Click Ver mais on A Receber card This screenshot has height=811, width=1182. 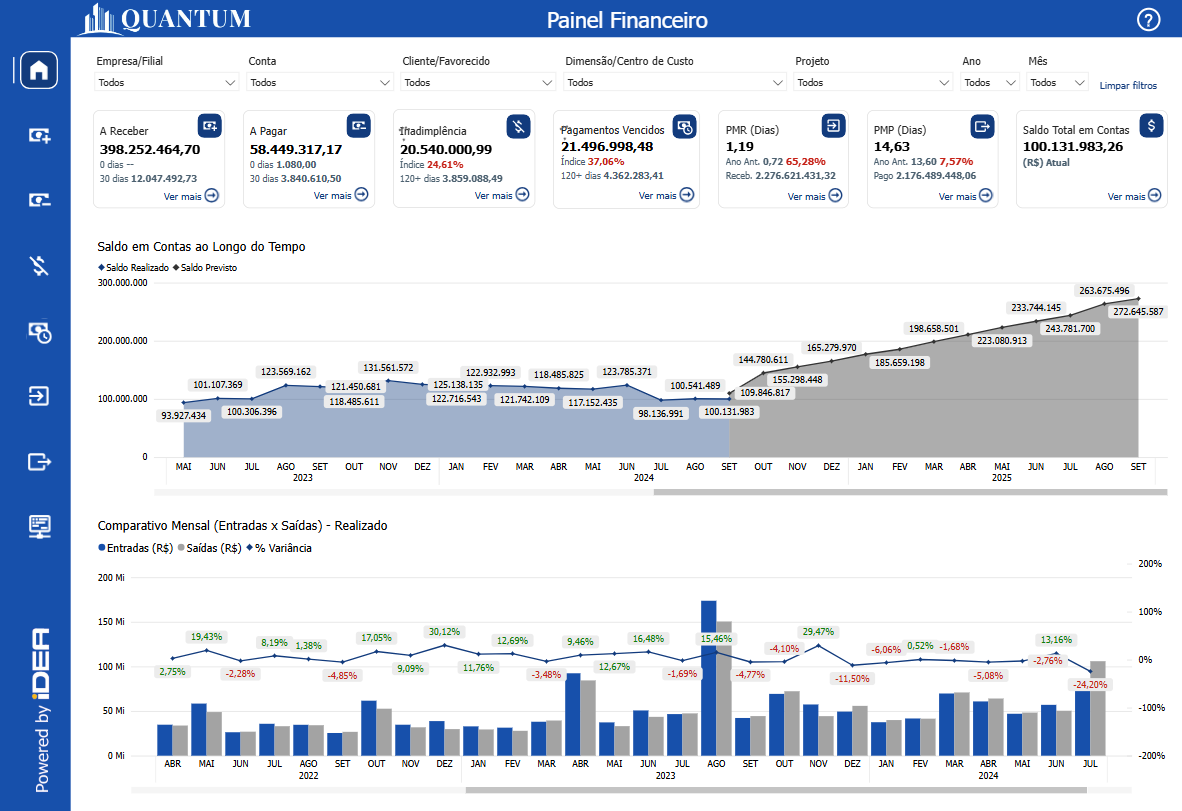[191, 196]
